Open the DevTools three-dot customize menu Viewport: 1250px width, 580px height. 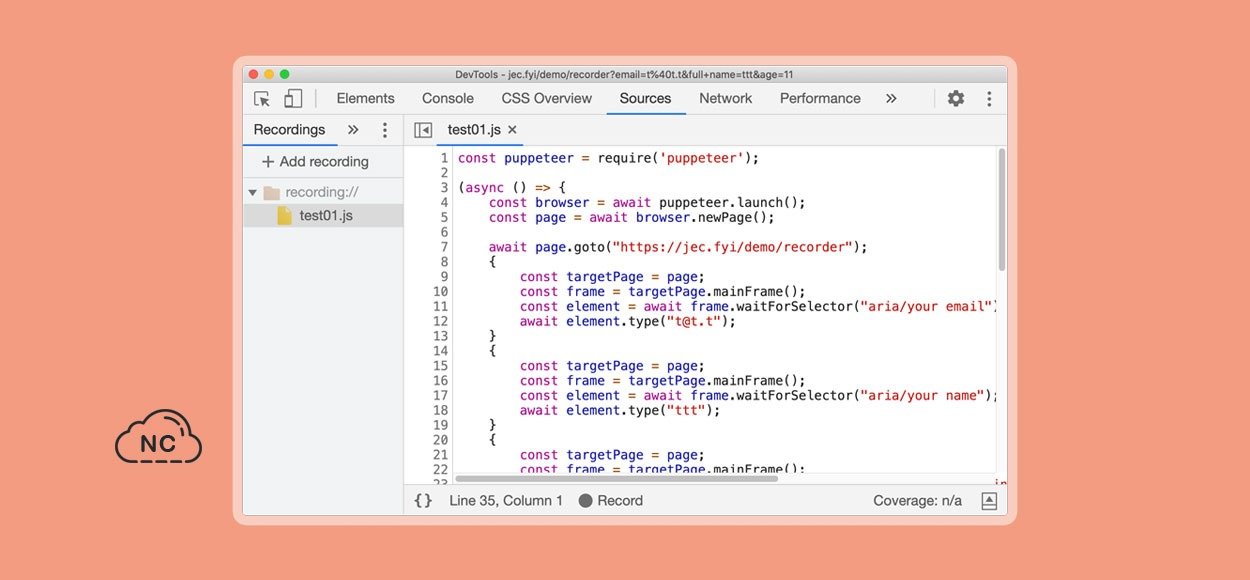click(989, 98)
